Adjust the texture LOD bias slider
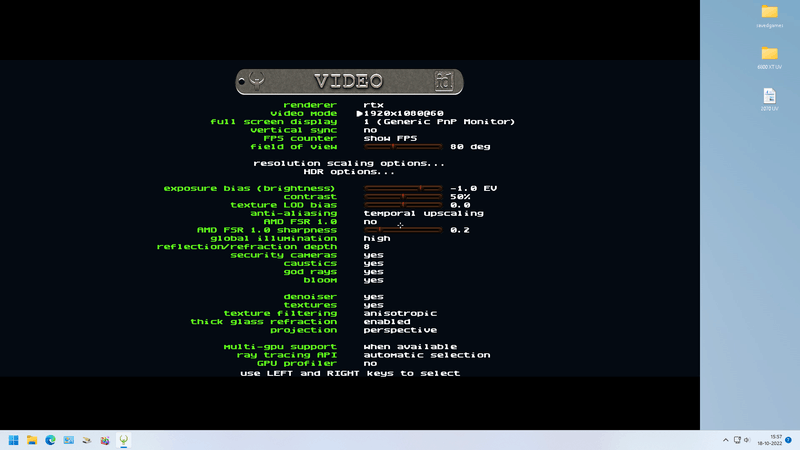The width and height of the screenshot is (800, 450). pyautogui.click(x=403, y=205)
